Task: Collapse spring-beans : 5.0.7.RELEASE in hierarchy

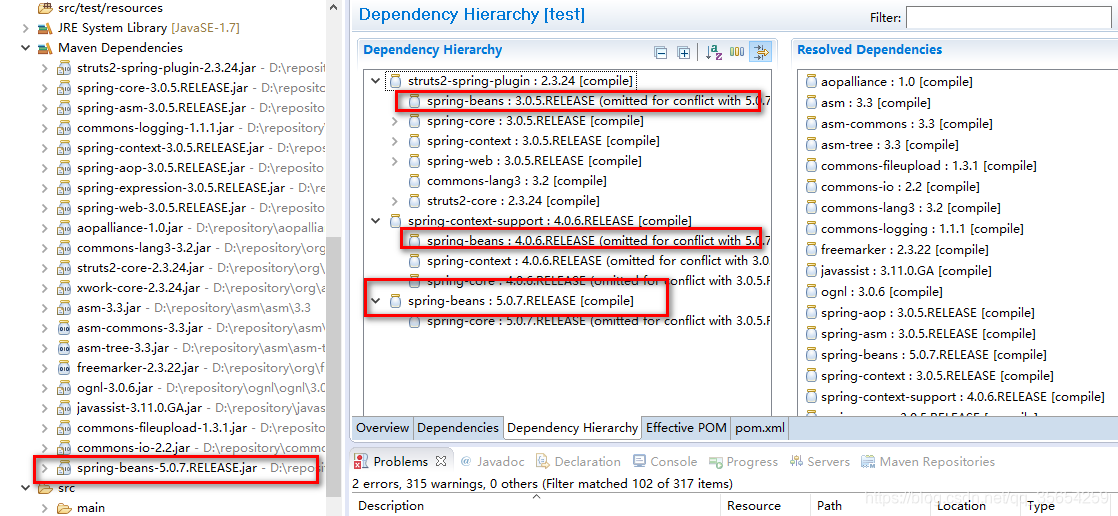Action: coord(376,301)
